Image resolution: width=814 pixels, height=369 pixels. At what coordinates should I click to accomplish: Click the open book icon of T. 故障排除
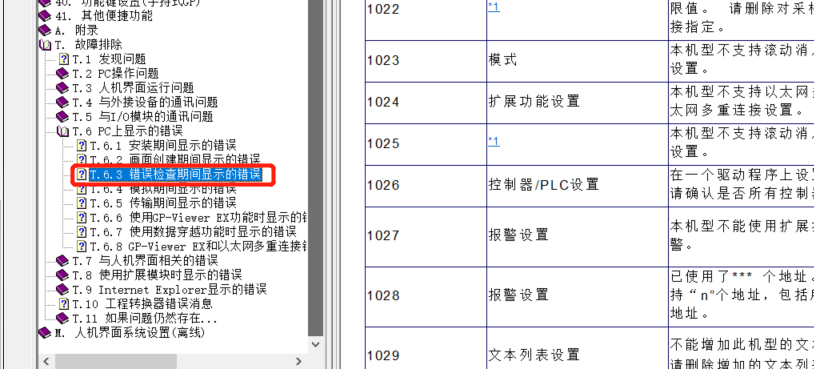coord(45,45)
